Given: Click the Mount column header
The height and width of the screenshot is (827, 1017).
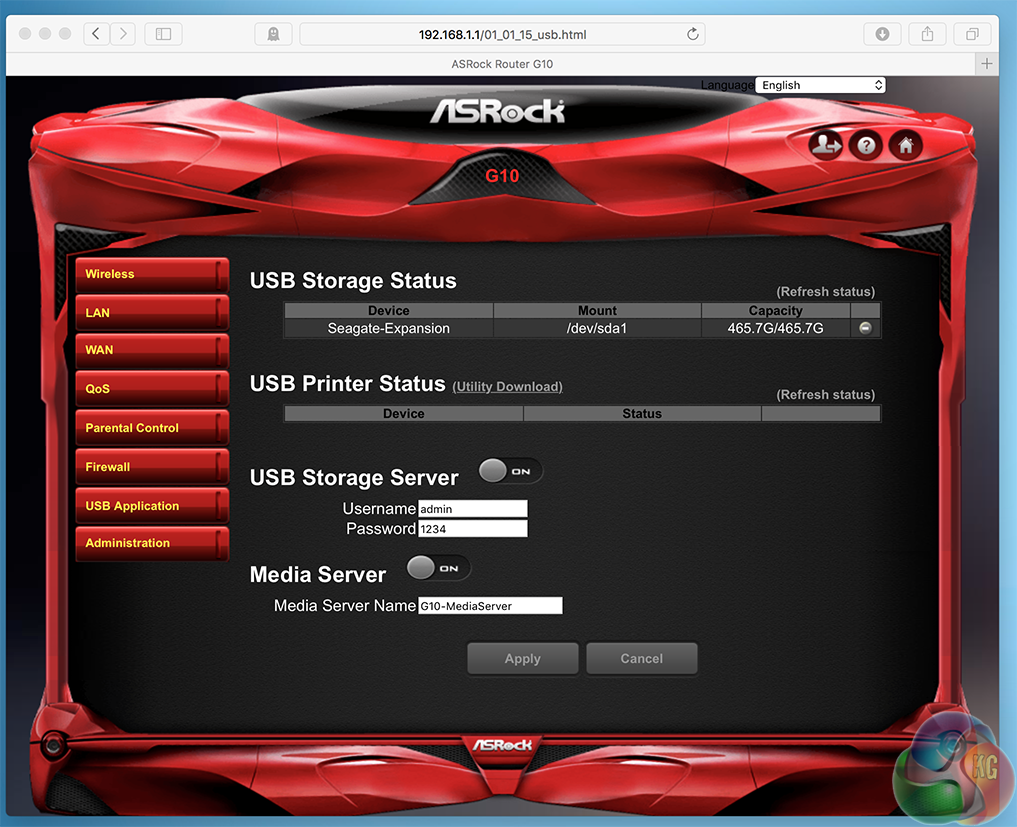Looking at the screenshot, I should tap(597, 311).
